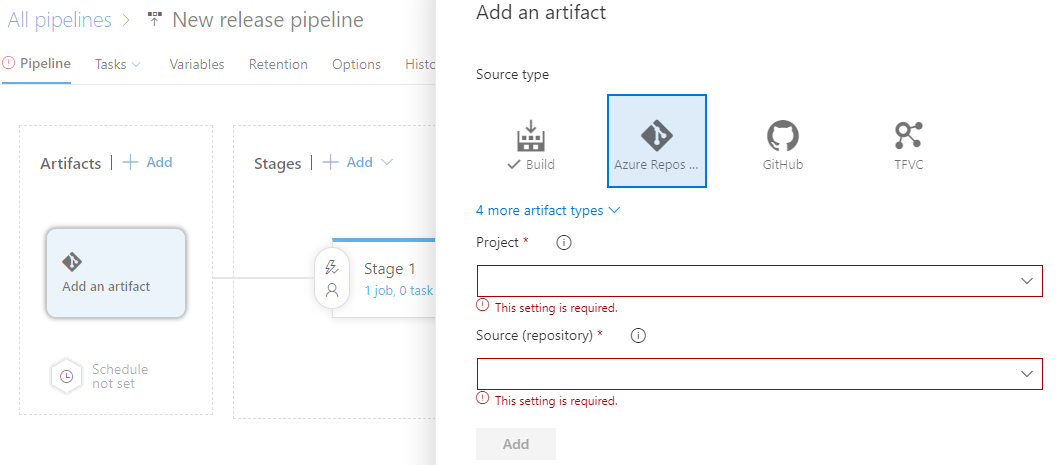Expand 4 more artifact types

547,211
